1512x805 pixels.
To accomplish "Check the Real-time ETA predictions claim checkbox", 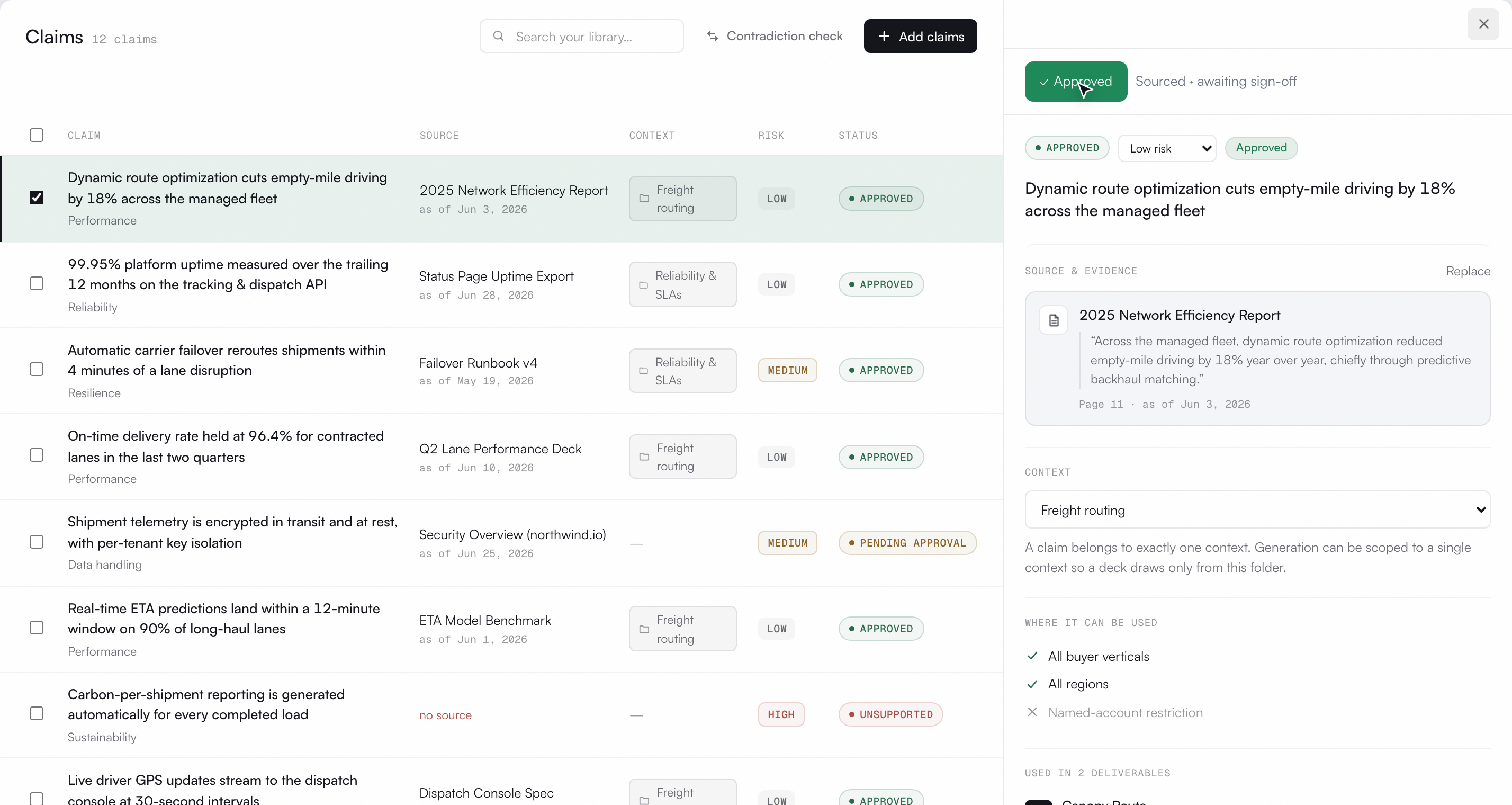I will pyautogui.click(x=37, y=628).
